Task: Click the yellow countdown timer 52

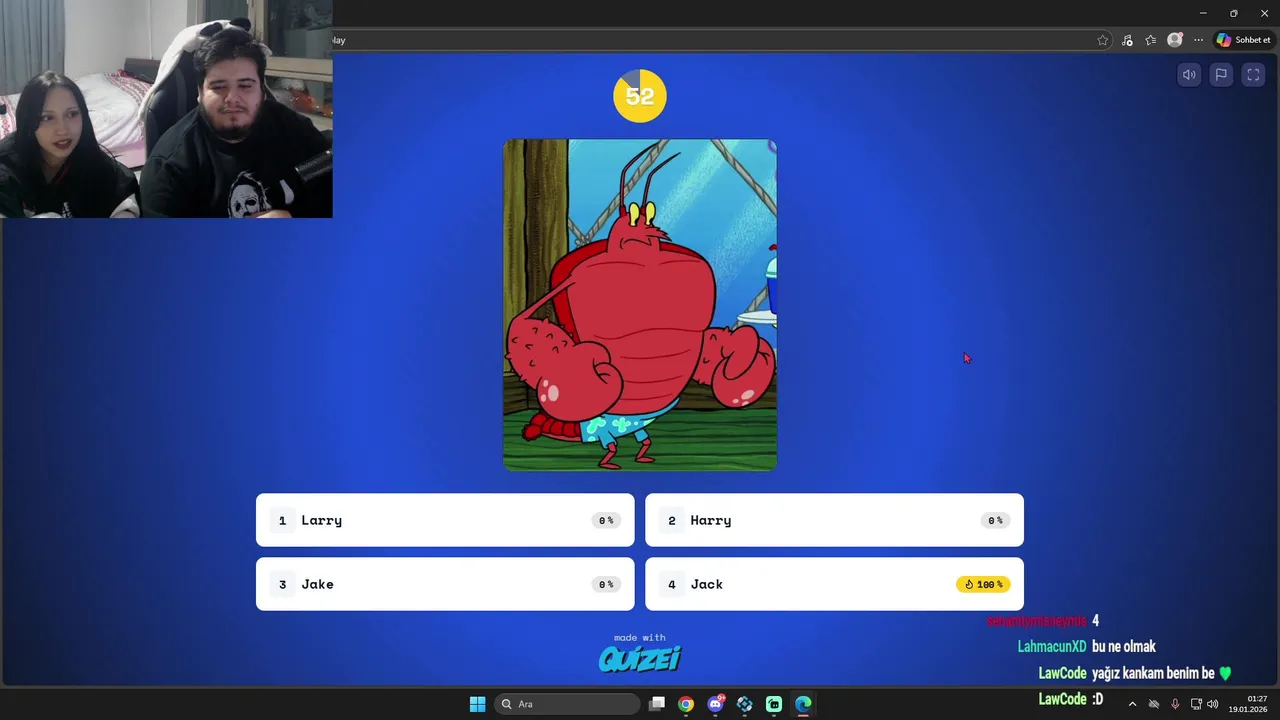Action: coord(640,96)
